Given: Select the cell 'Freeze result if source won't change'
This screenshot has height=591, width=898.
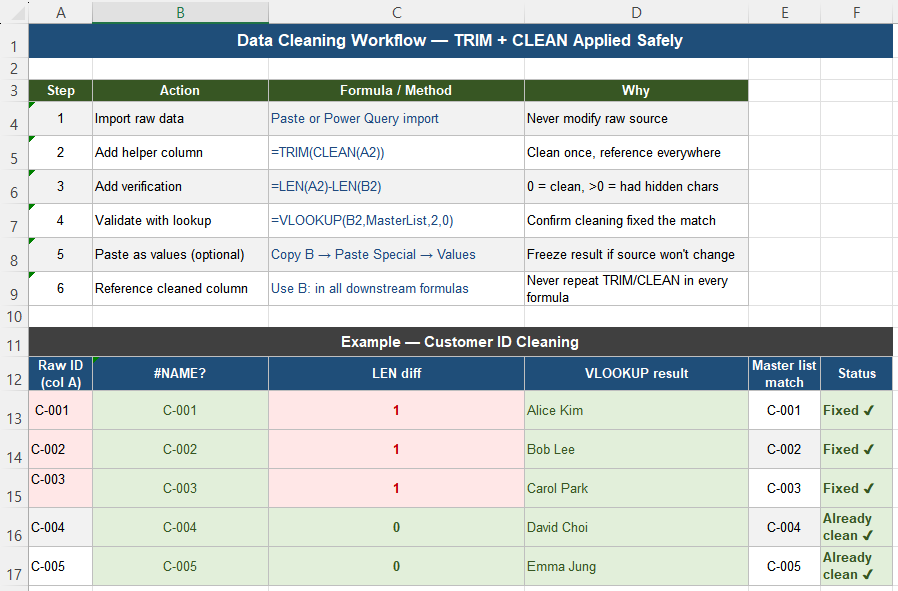Looking at the screenshot, I should pyautogui.click(x=636, y=255).
